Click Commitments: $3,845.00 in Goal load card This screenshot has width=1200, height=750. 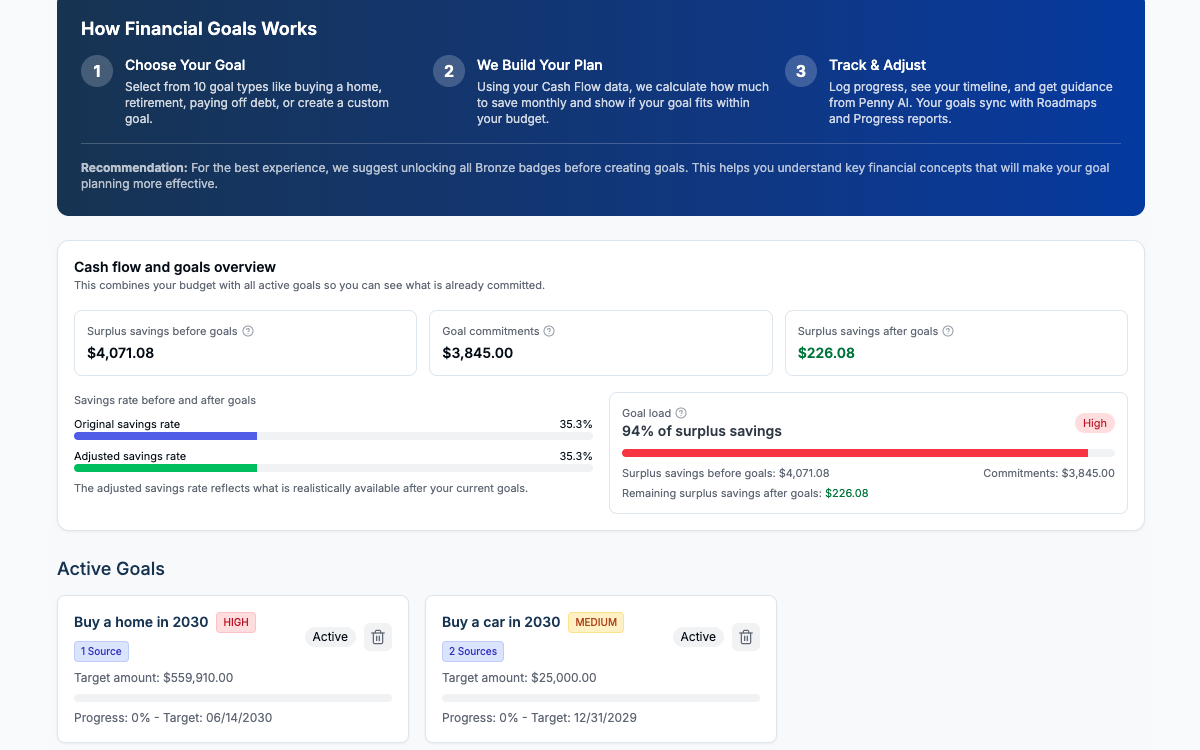click(1049, 474)
